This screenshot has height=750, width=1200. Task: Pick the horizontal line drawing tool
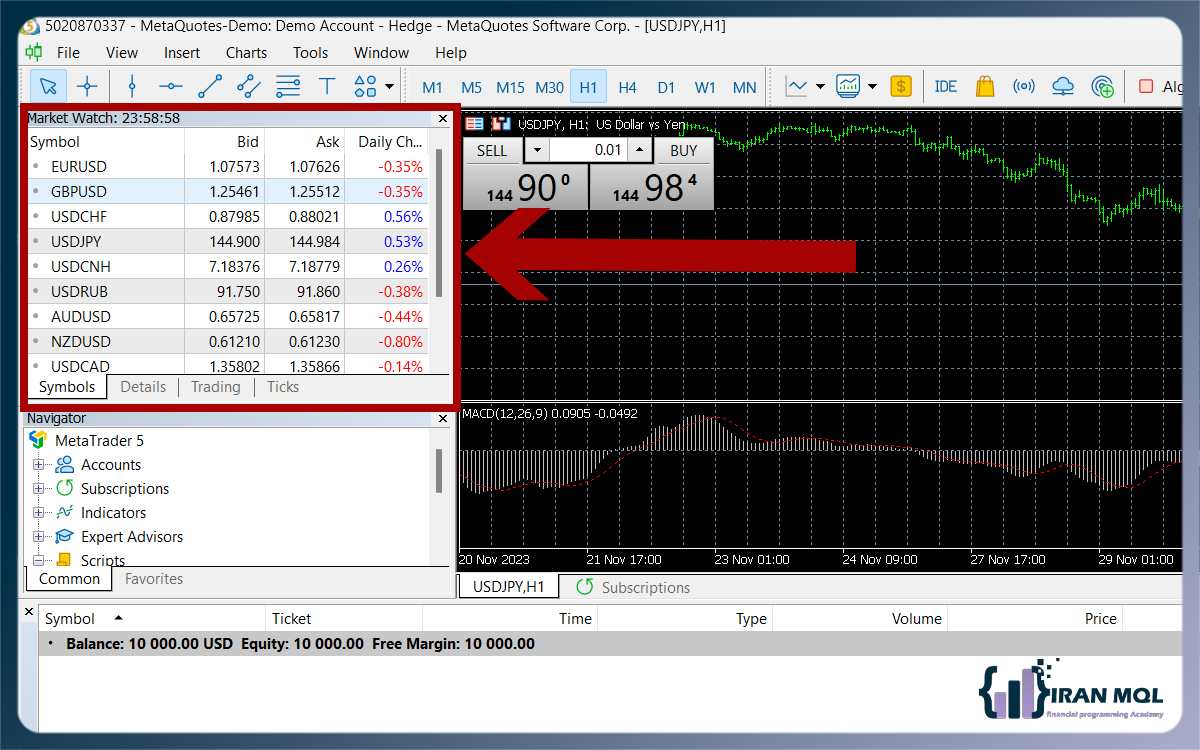[x=171, y=87]
